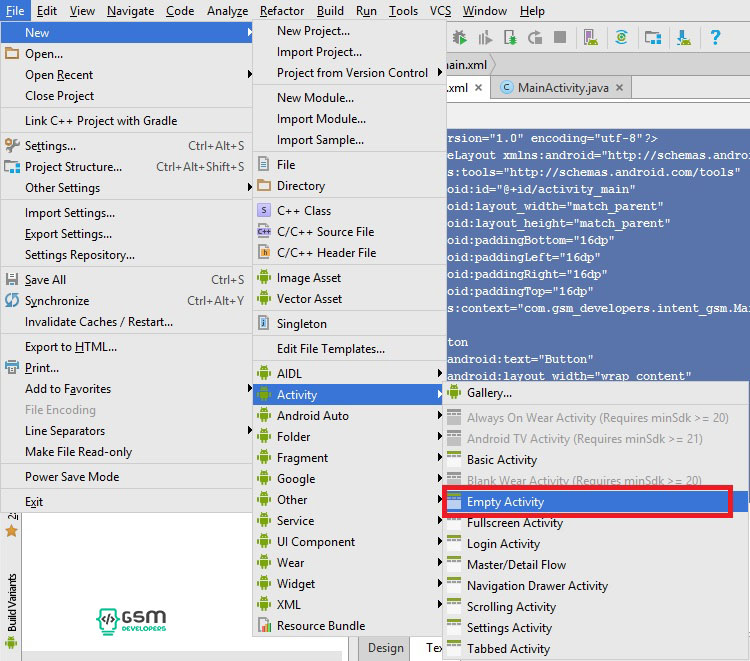Choose New Project... menu entry
Viewport: 750px width, 661px height.
point(313,31)
